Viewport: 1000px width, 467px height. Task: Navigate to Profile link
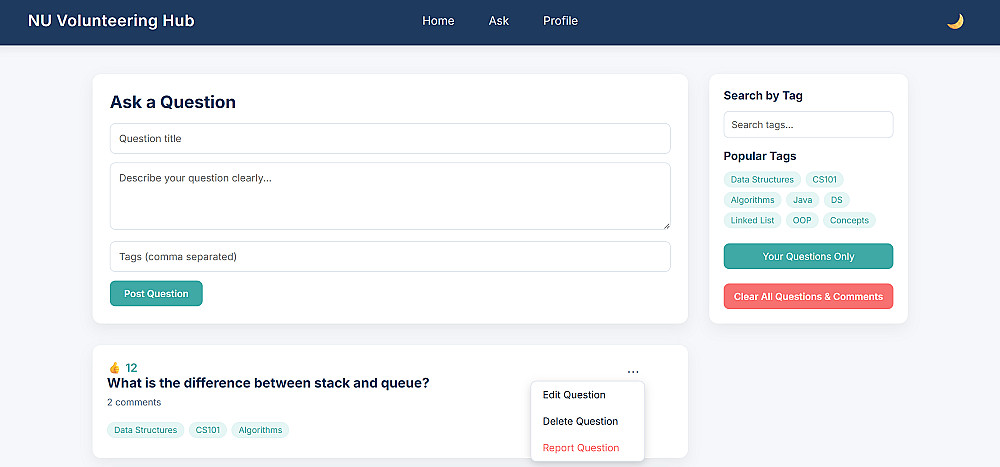(x=560, y=21)
